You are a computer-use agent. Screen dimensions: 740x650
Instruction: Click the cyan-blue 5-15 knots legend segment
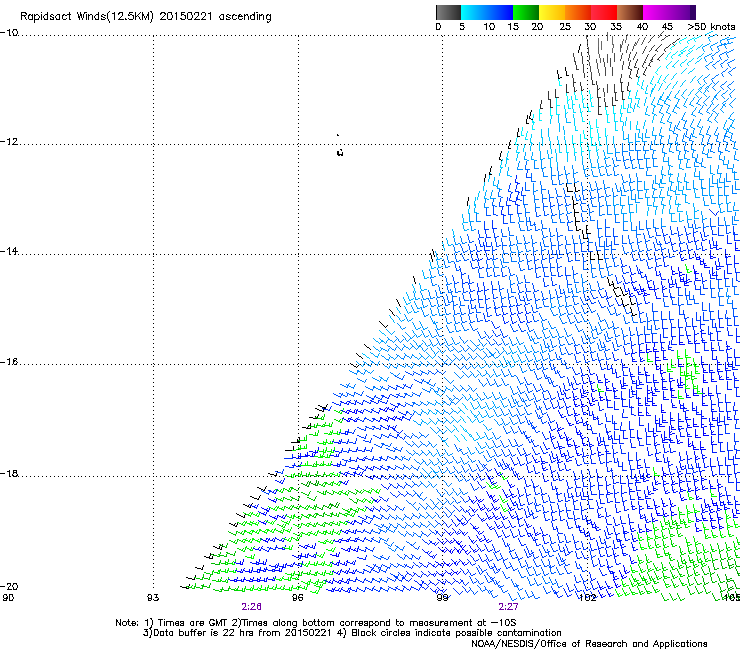coord(487,12)
